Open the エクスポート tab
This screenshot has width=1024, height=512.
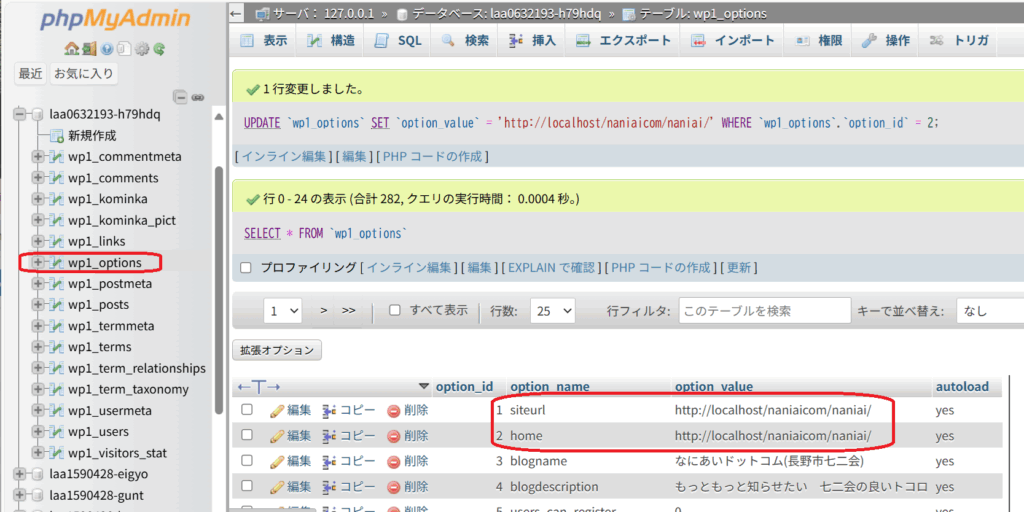coord(624,40)
